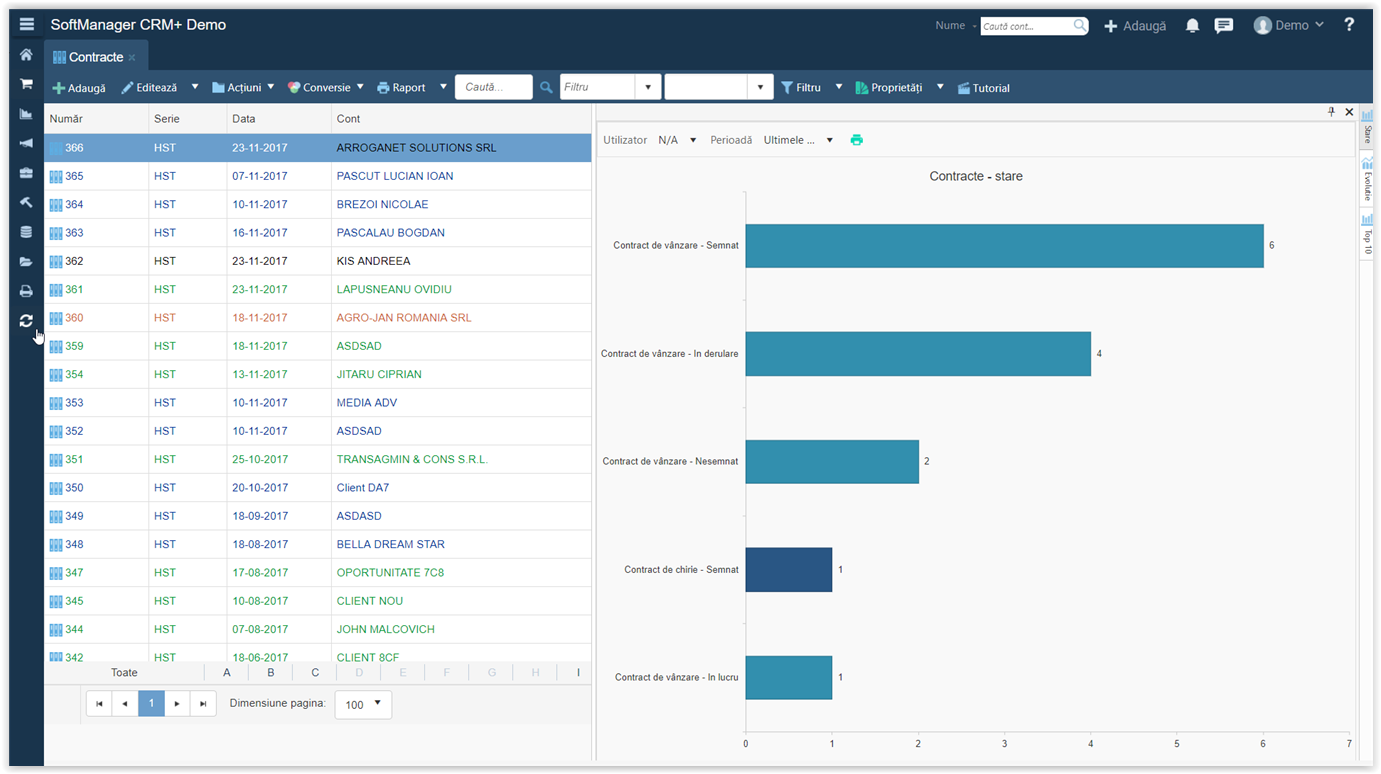Open the Top 10 vertical chart tab
Viewport: 1381px width, 774px height.
[1367, 234]
